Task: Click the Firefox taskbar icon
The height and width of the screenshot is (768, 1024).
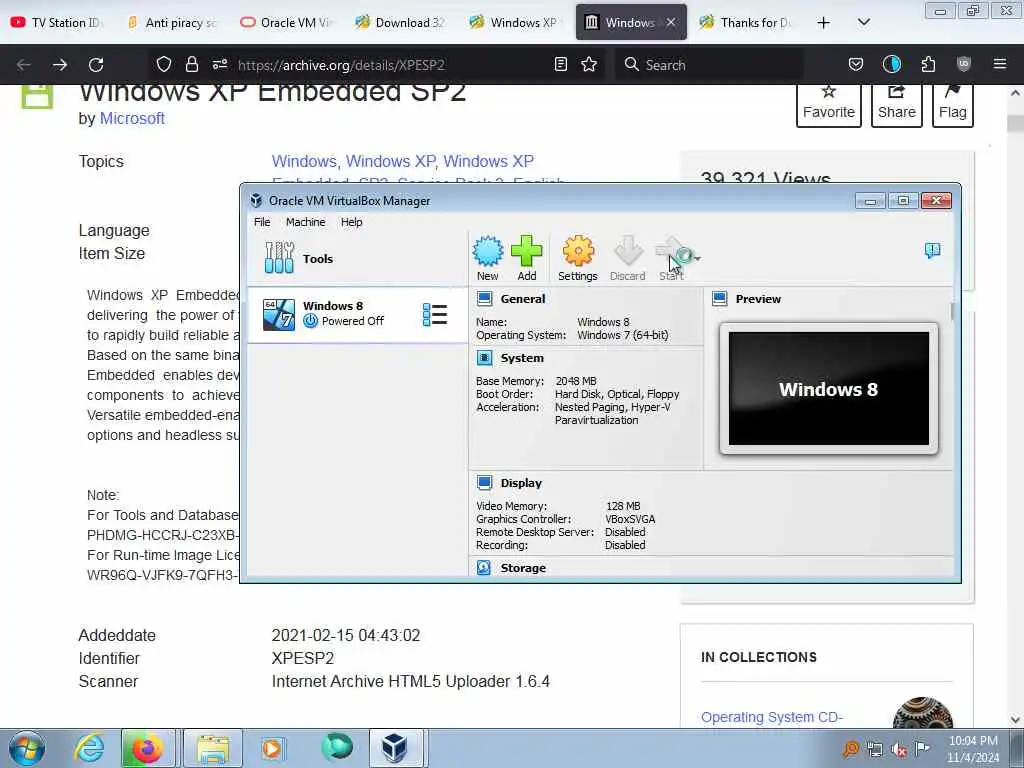Action: point(148,748)
